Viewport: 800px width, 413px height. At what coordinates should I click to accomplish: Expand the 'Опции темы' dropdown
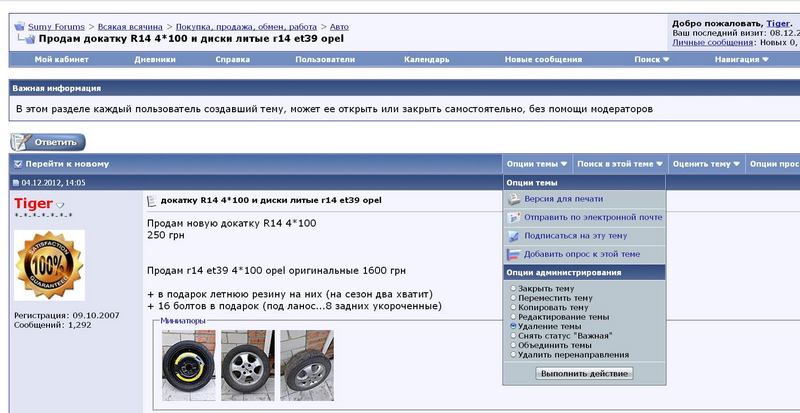[x=536, y=163]
